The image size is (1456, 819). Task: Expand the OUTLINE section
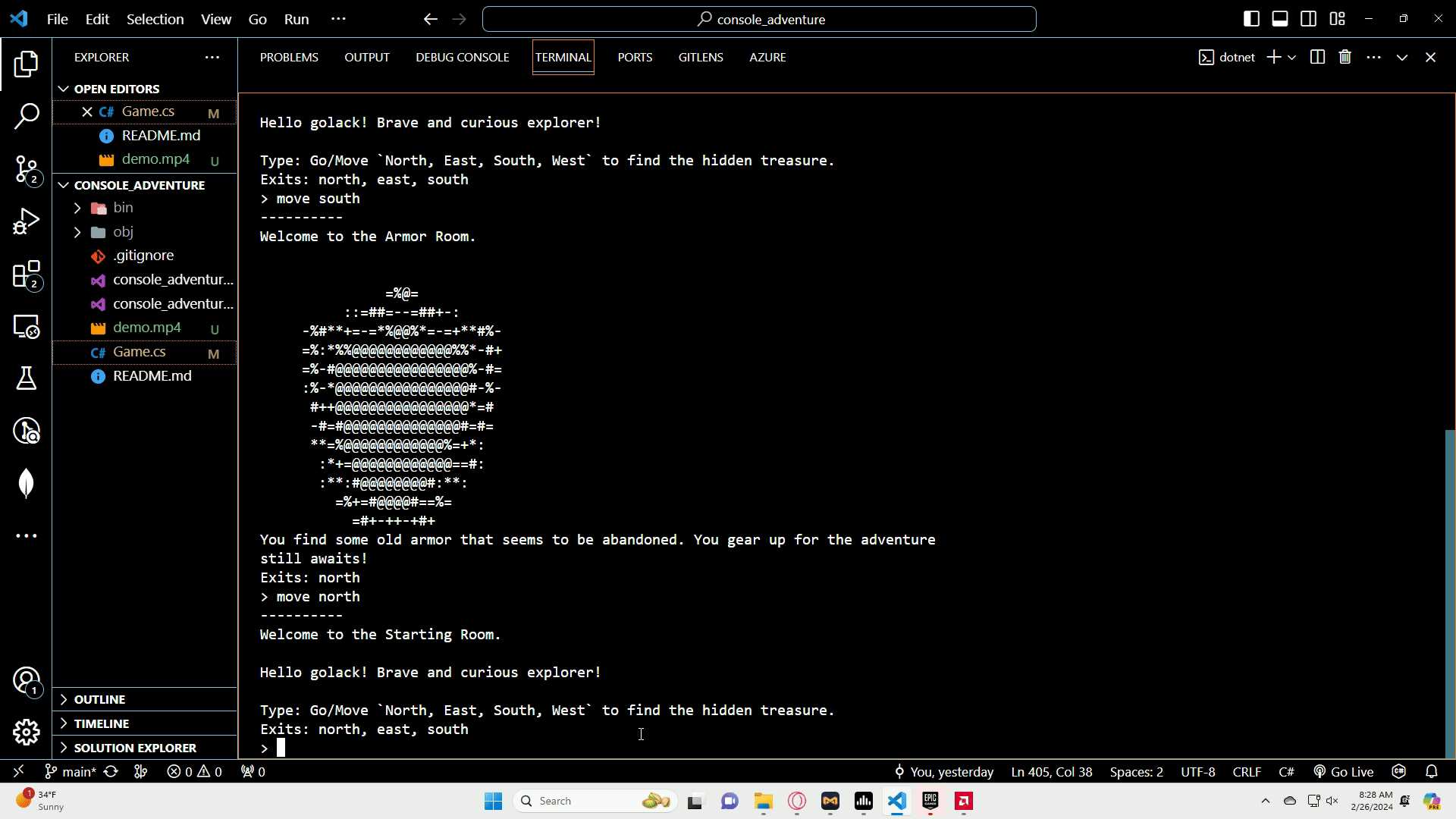pyautogui.click(x=99, y=699)
